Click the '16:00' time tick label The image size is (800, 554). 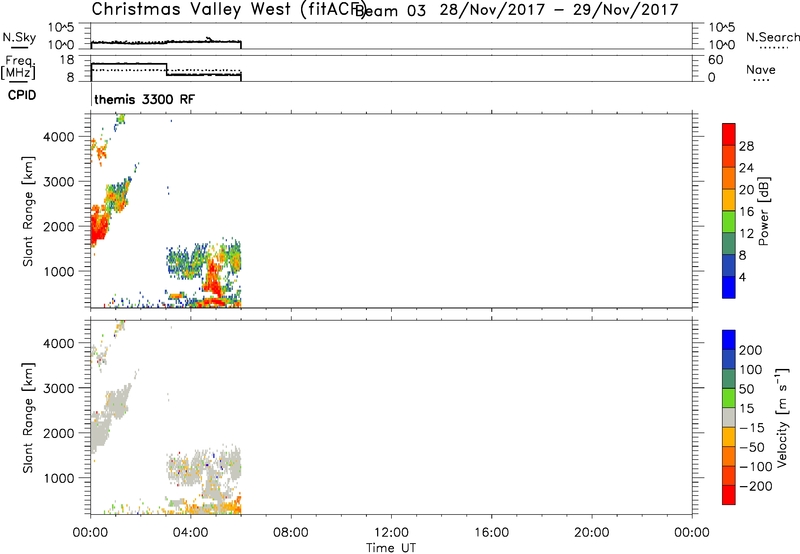tap(491, 533)
